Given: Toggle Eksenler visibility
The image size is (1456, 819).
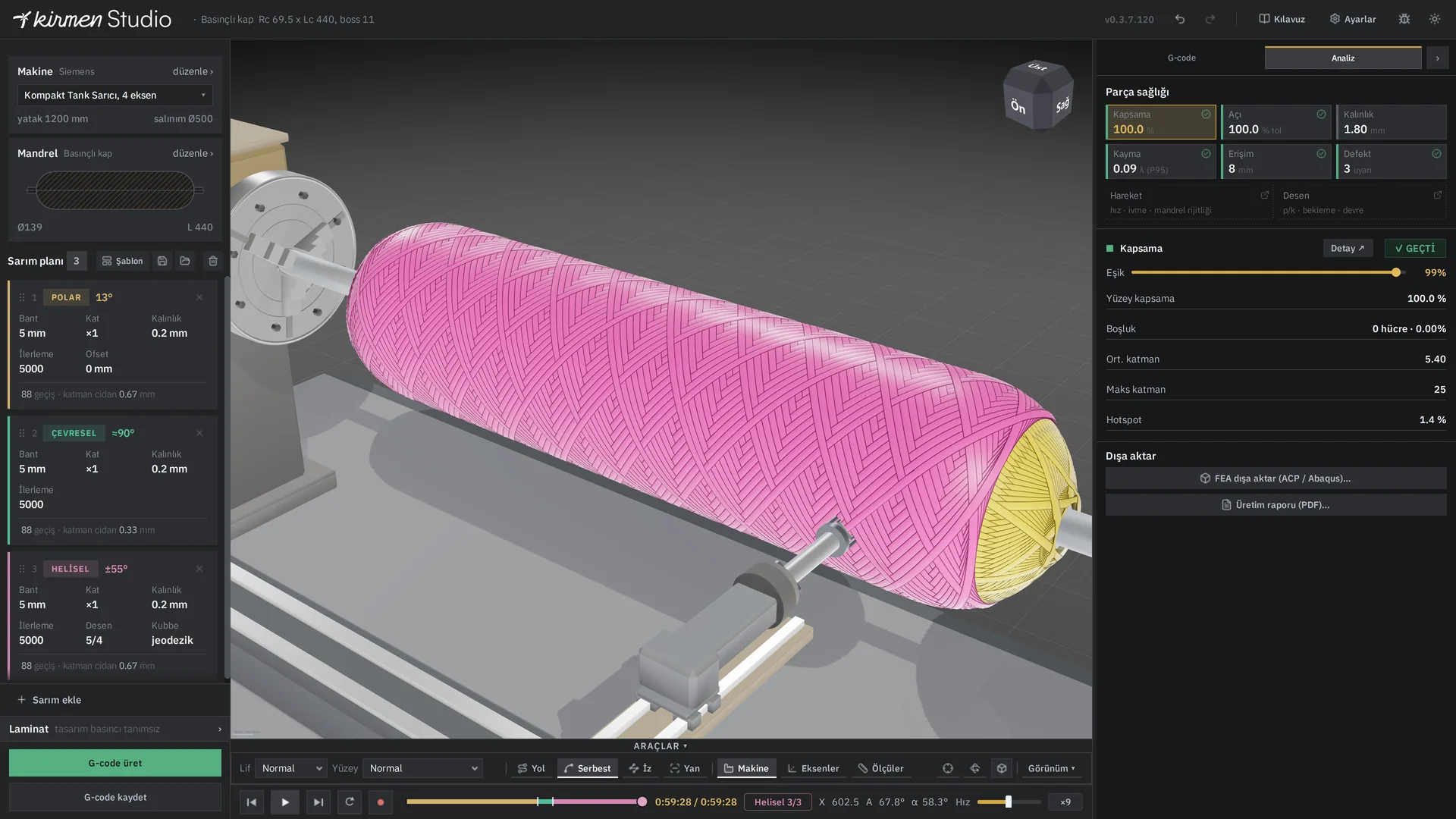Looking at the screenshot, I should pos(814,768).
